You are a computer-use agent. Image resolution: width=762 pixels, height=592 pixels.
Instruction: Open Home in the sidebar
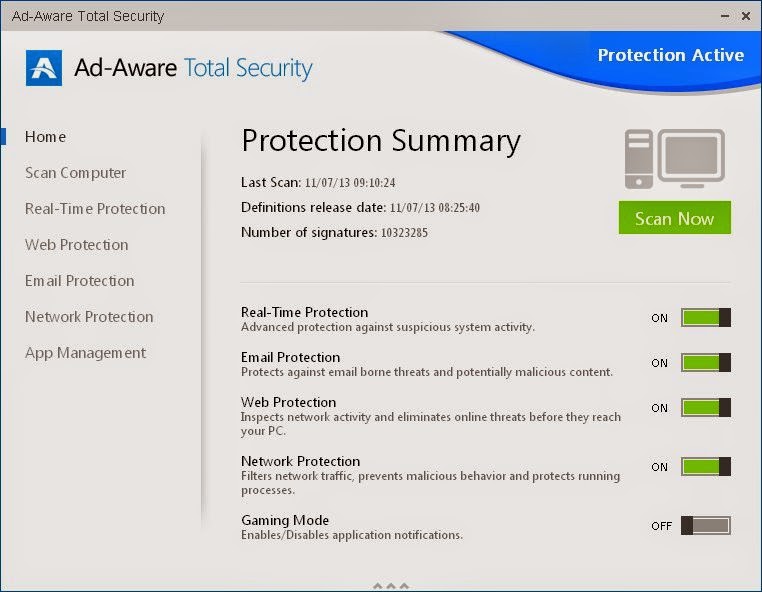pos(46,137)
